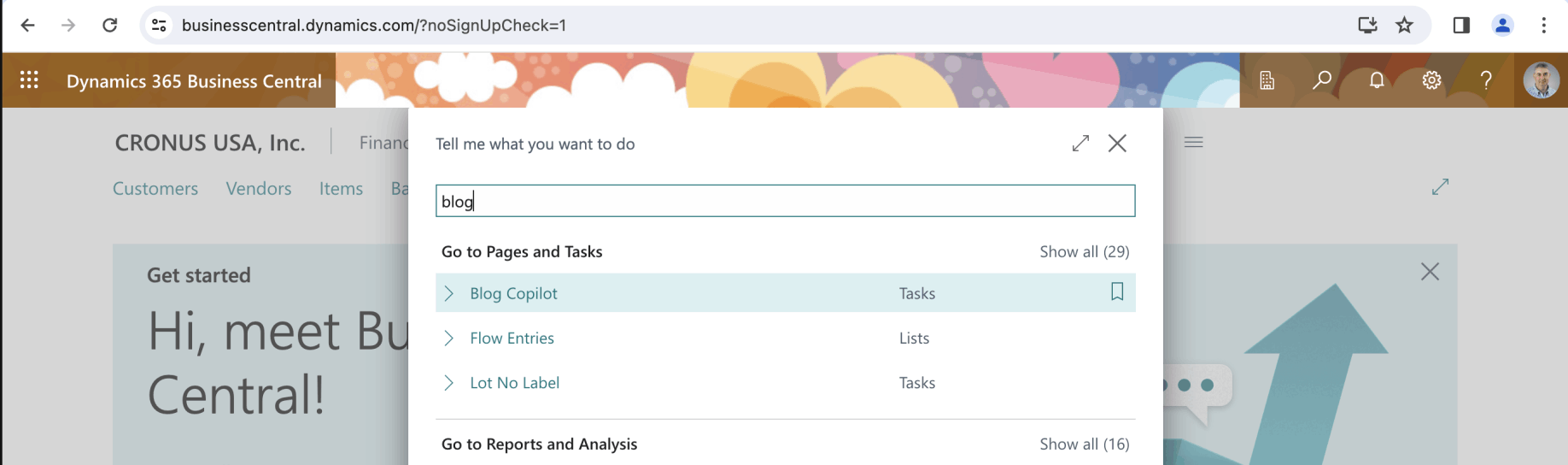1568x465 pixels.
Task: Click the search text field containing "blog"
Action: coord(785,202)
